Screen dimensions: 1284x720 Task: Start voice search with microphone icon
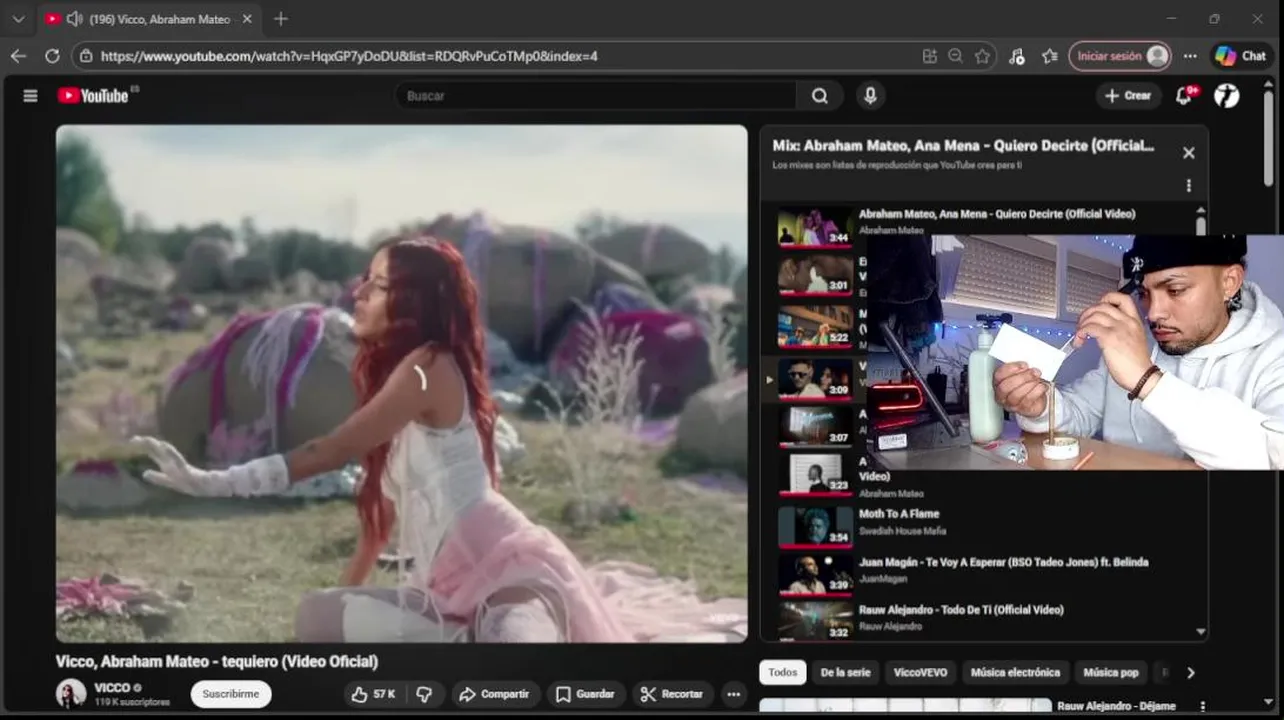(870, 96)
